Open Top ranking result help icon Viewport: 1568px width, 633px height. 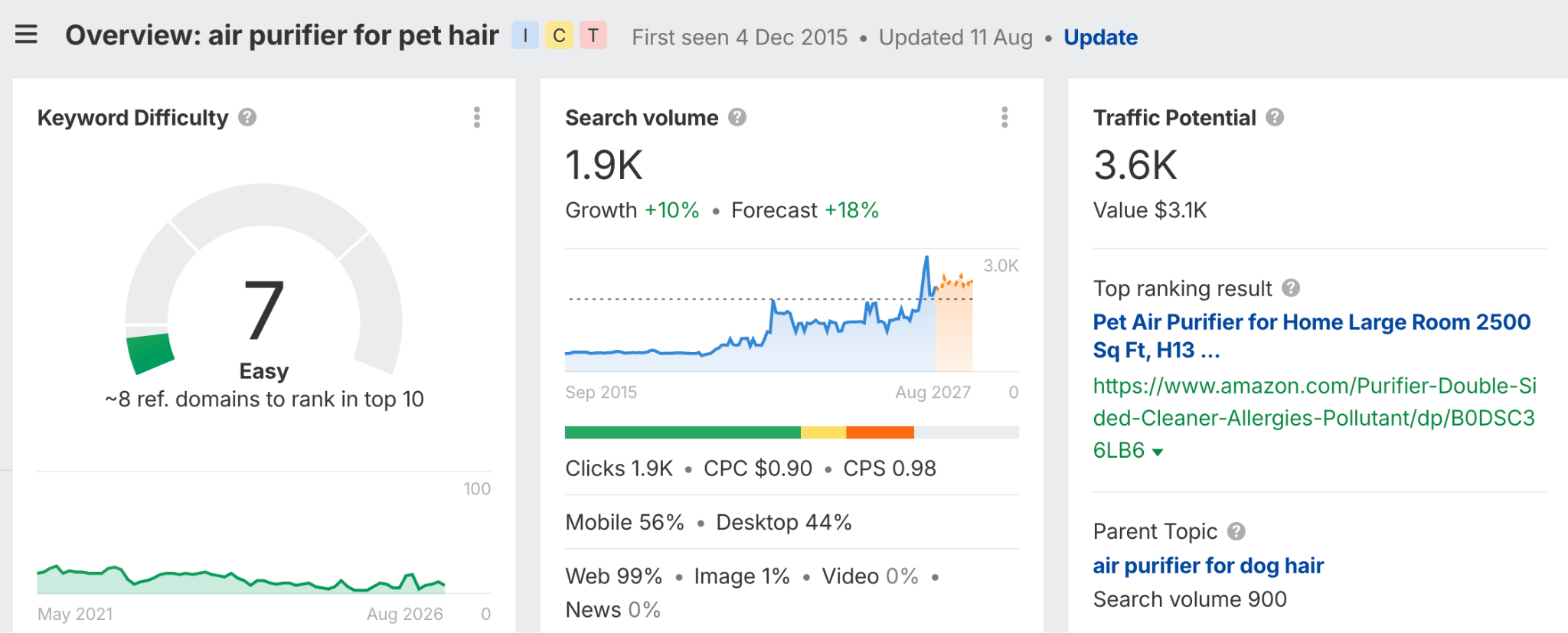[x=1291, y=288]
